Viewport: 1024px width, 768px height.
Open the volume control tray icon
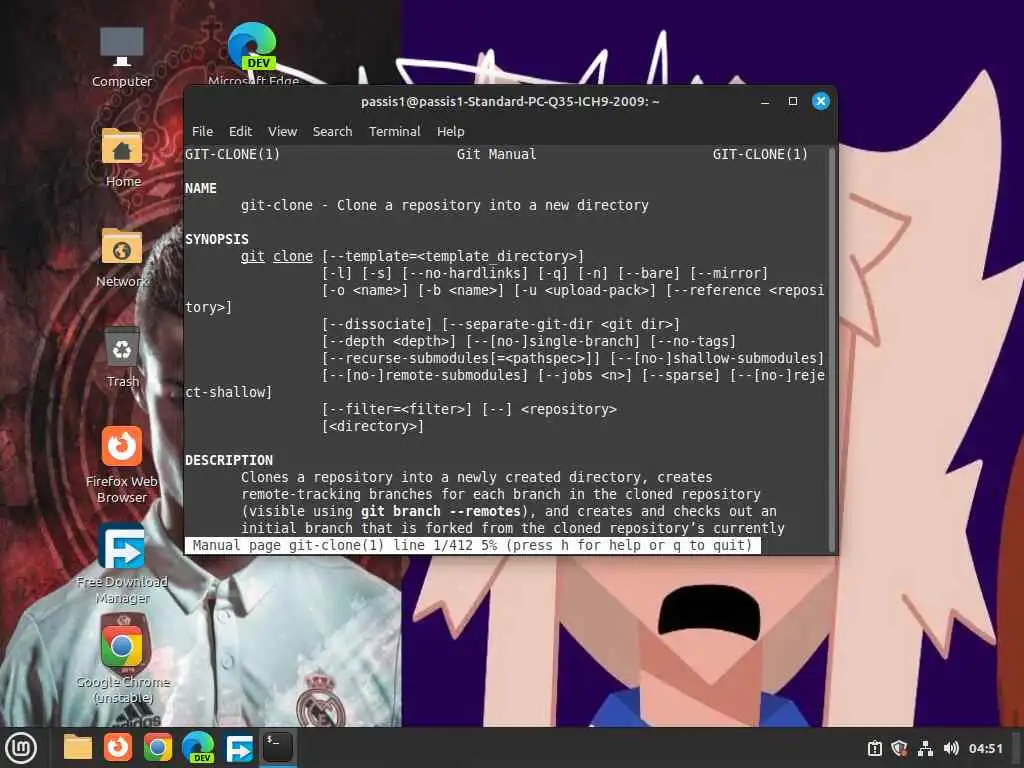tap(951, 748)
